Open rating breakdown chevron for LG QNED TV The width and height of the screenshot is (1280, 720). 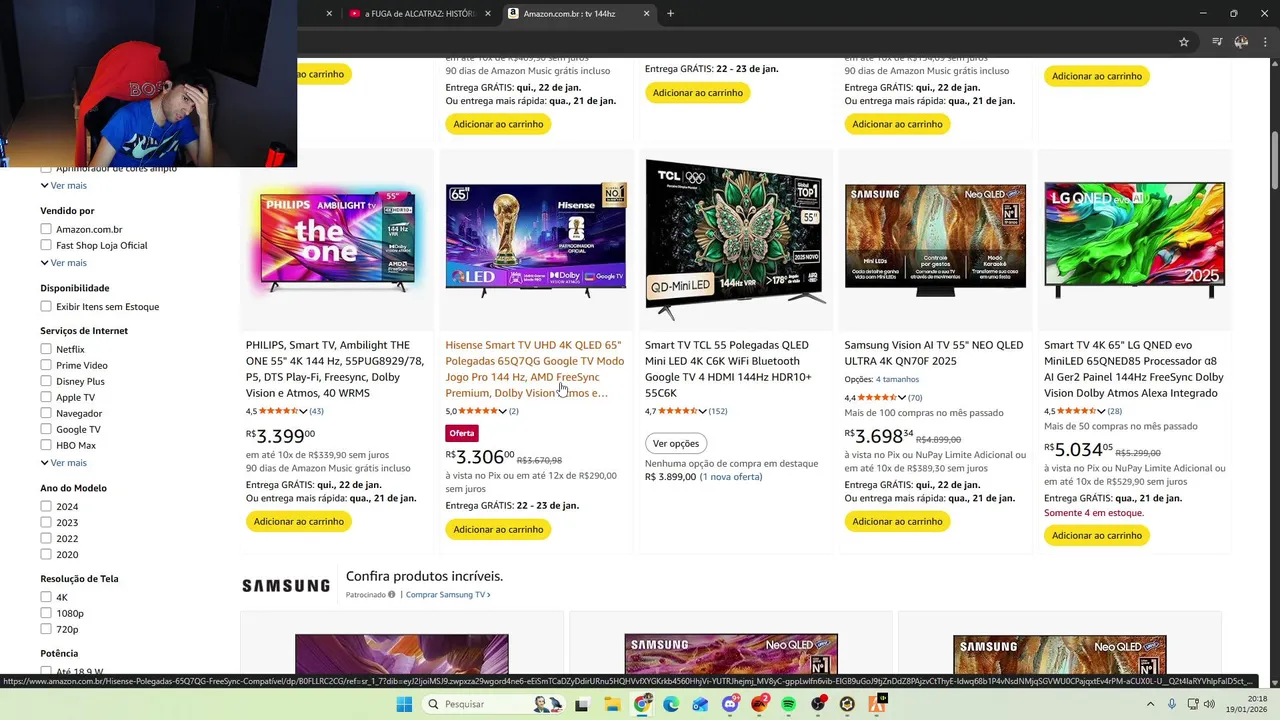click(x=1102, y=411)
